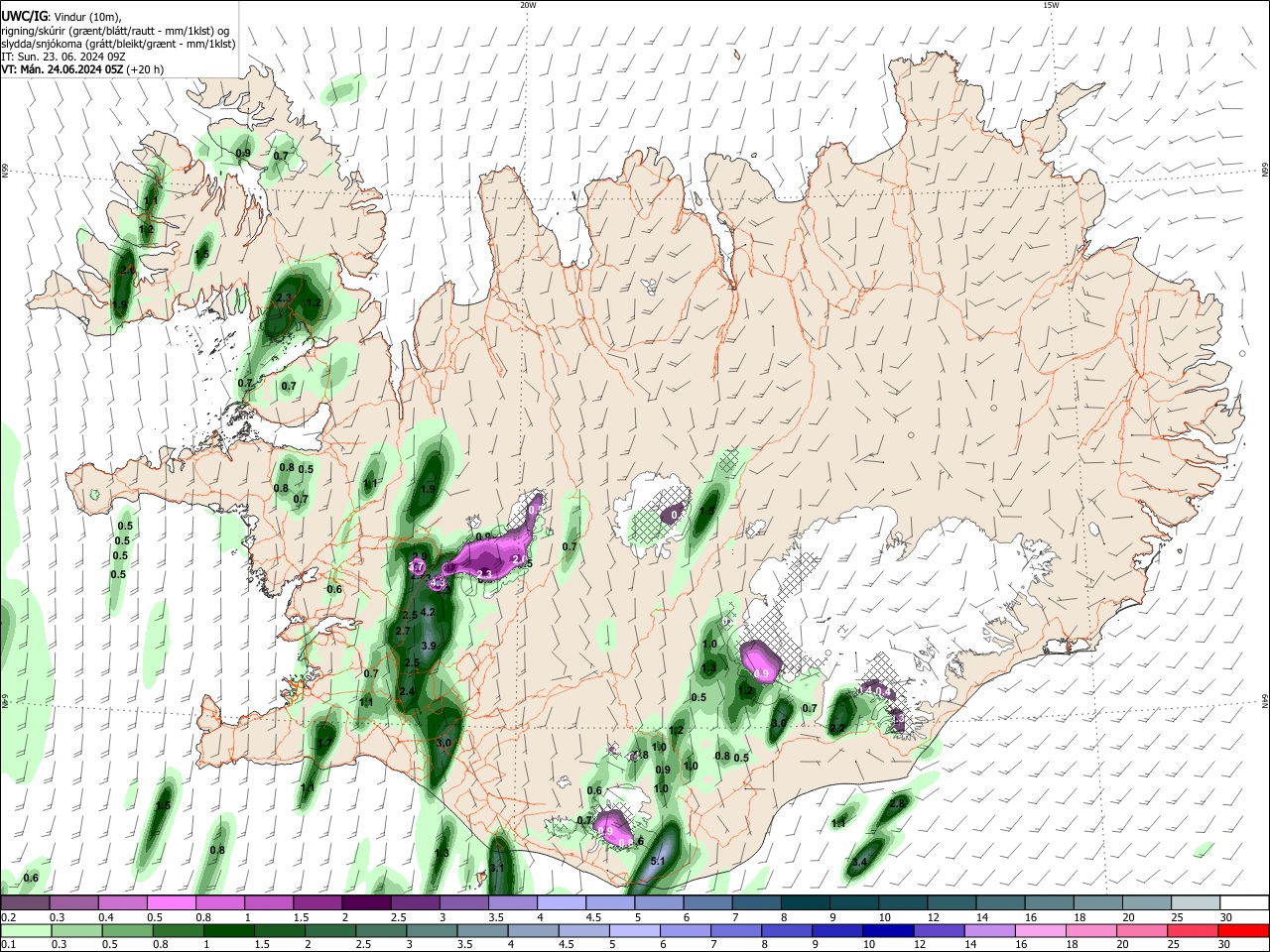Click the '3.4' rainfall value offshore

coord(860,863)
